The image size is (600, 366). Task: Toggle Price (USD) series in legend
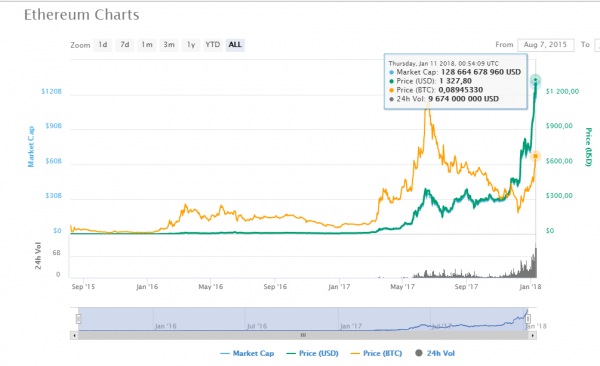312,353
